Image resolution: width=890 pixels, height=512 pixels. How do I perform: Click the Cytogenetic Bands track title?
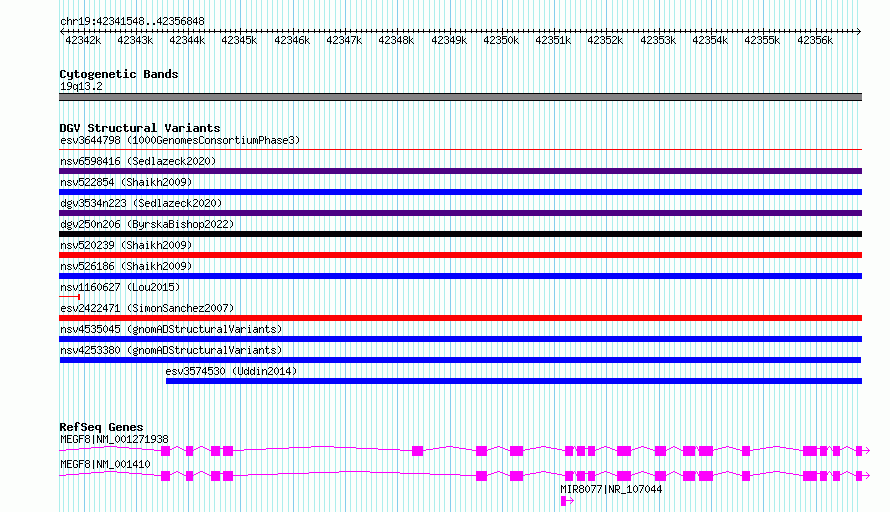[x=119, y=74]
